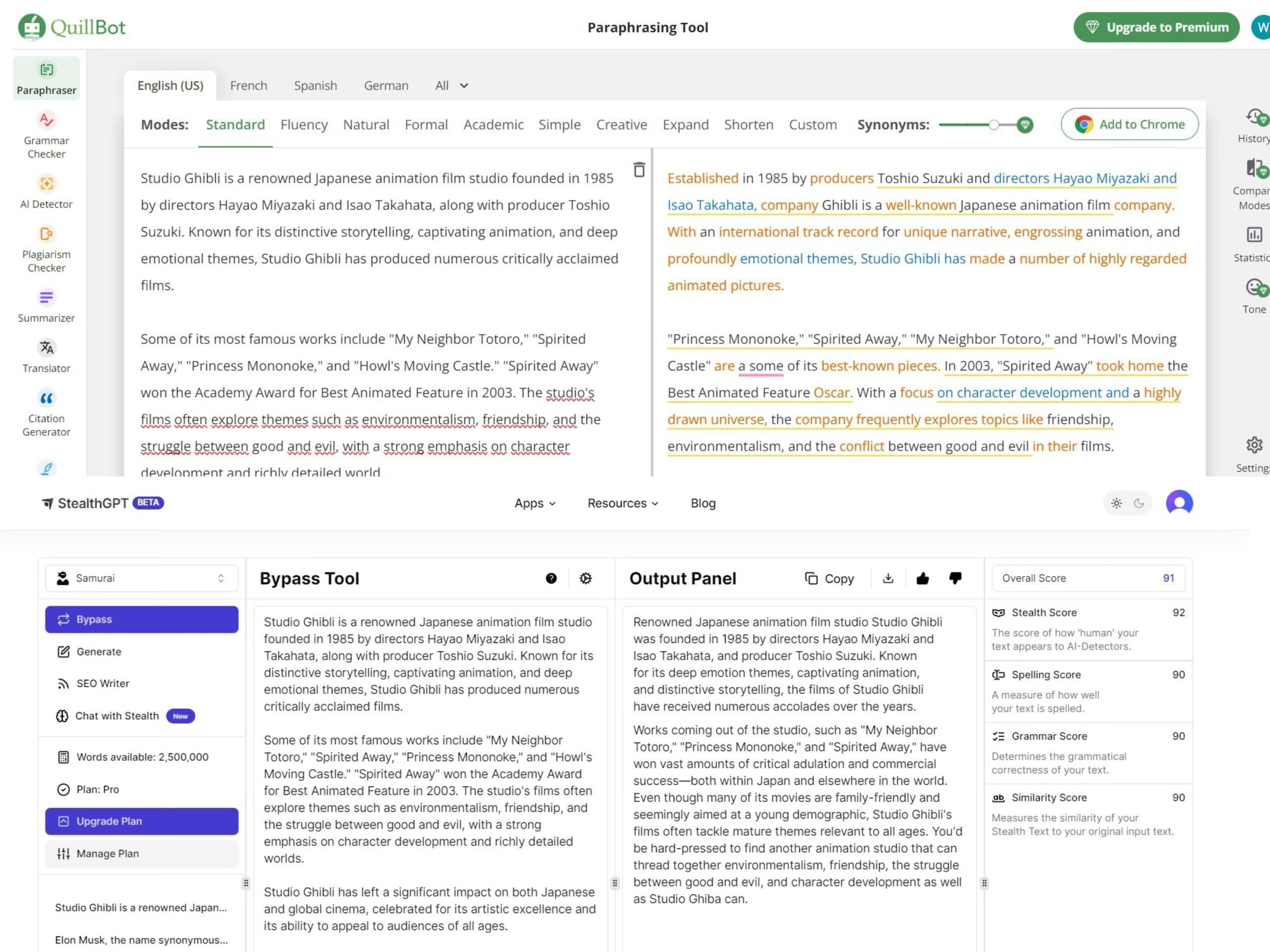Image resolution: width=1270 pixels, height=952 pixels.
Task: Select the Fluency mode tab
Action: coord(304,124)
